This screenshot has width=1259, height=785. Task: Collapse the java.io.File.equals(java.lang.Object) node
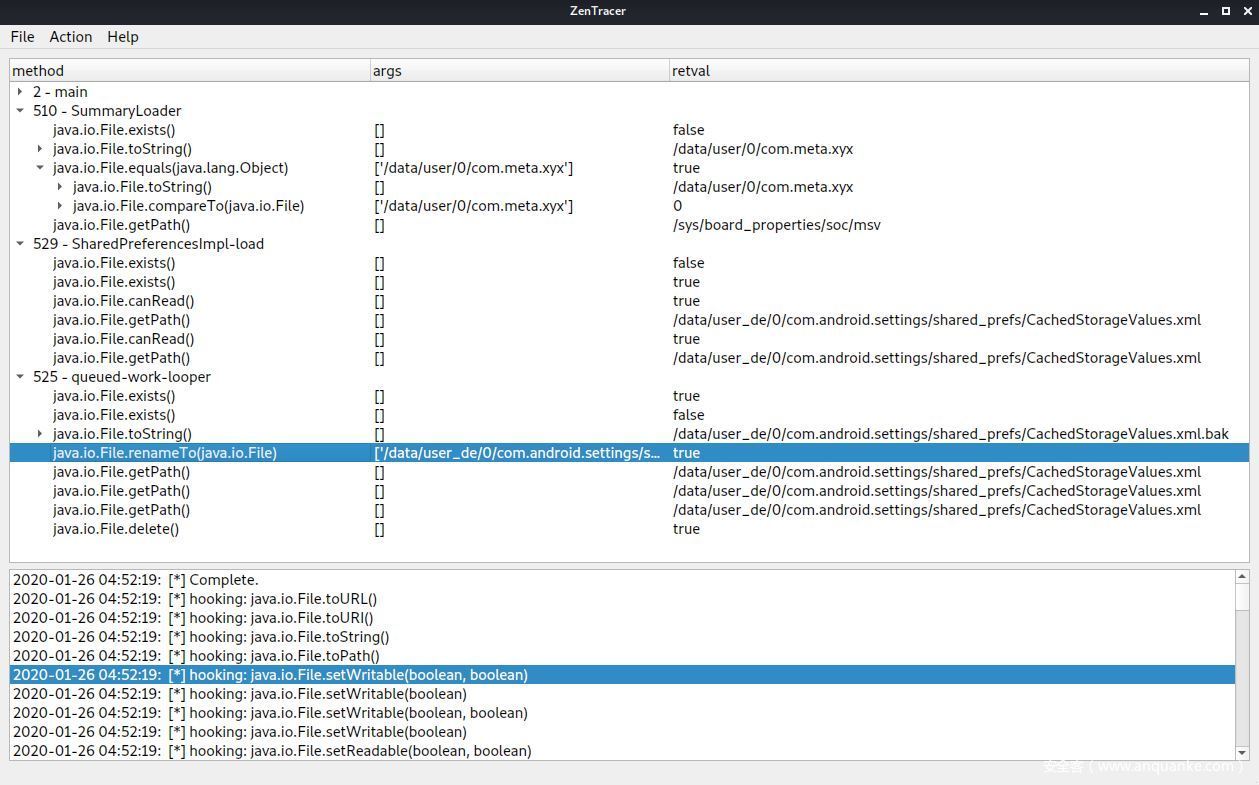pos(39,167)
